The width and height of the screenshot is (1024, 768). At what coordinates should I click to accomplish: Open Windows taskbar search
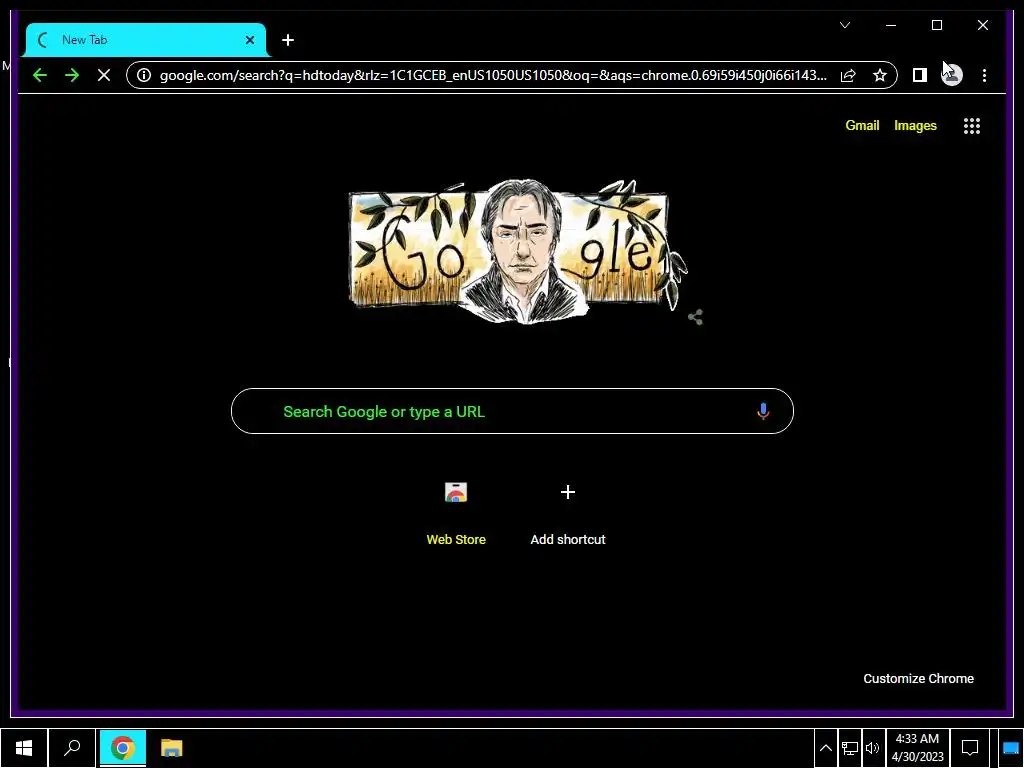coord(72,748)
